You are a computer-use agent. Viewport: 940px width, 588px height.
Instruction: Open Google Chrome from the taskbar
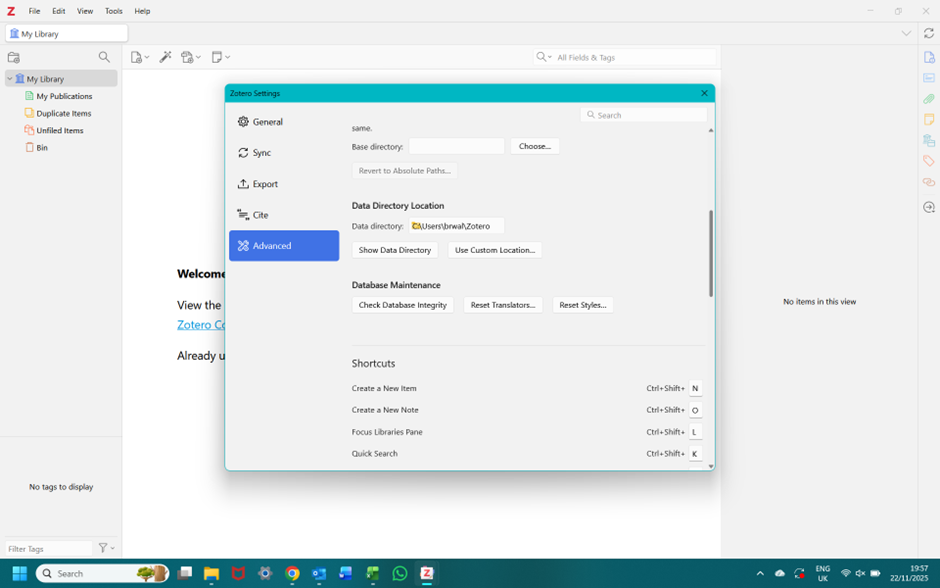tap(292, 574)
